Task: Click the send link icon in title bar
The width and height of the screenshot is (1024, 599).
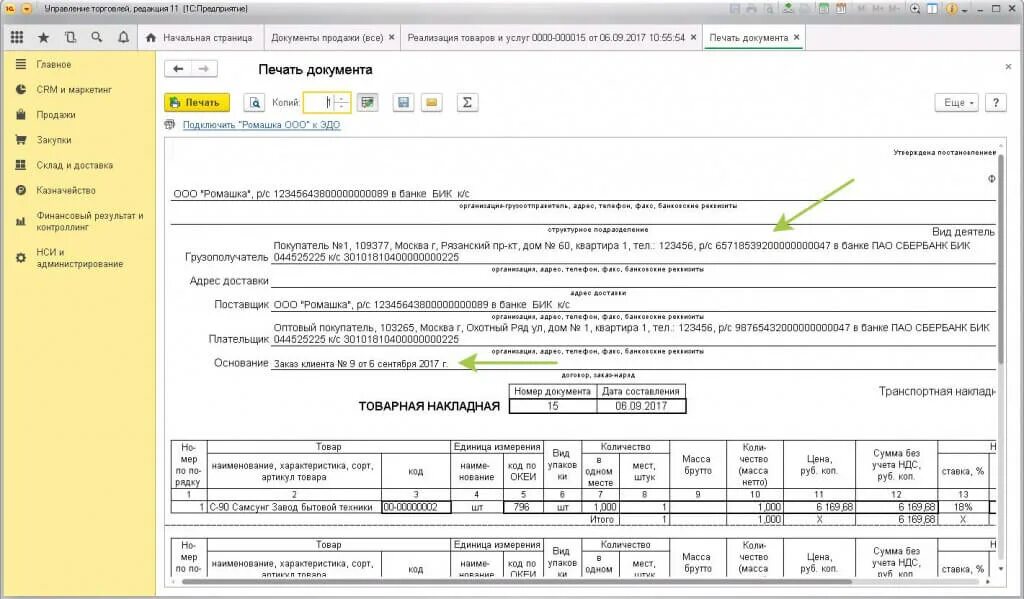Action: tap(788, 9)
